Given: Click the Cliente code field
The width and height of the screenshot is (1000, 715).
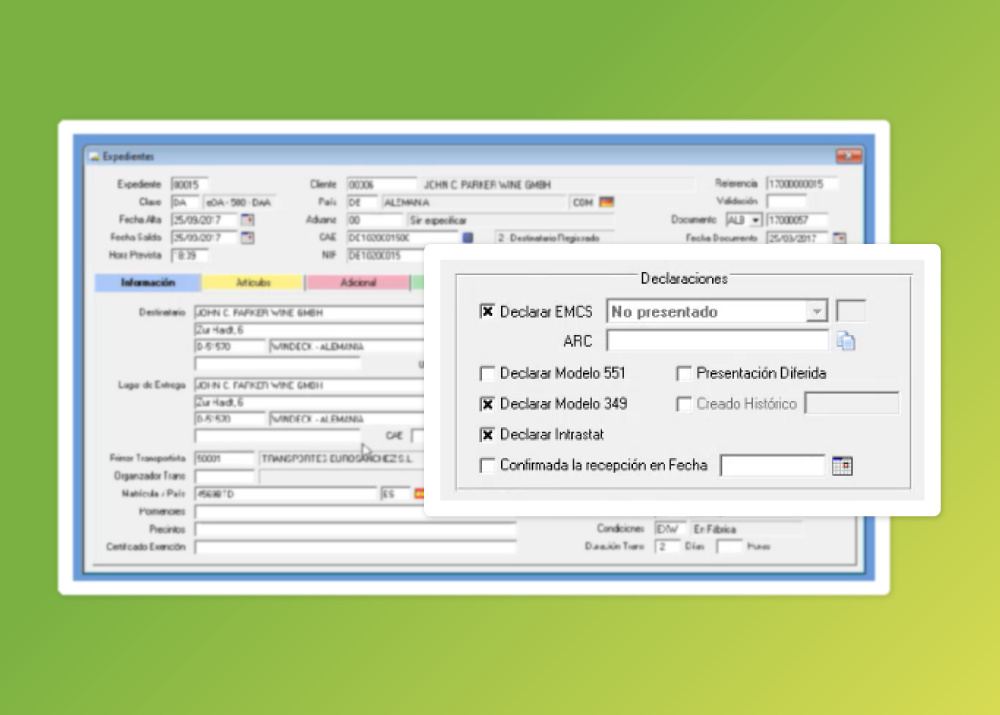Looking at the screenshot, I should coord(381,184).
